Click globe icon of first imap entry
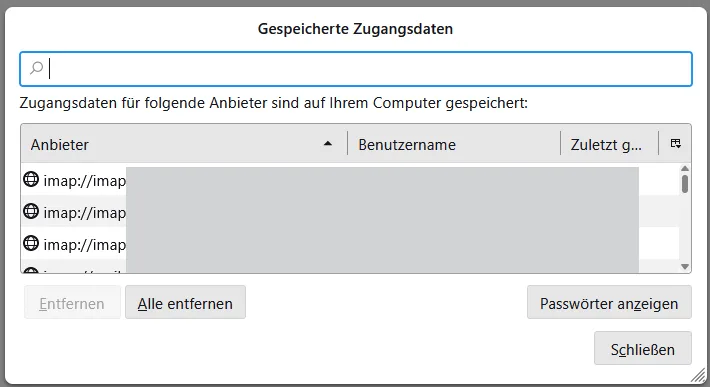710x387 pixels. click(x=31, y=179)
